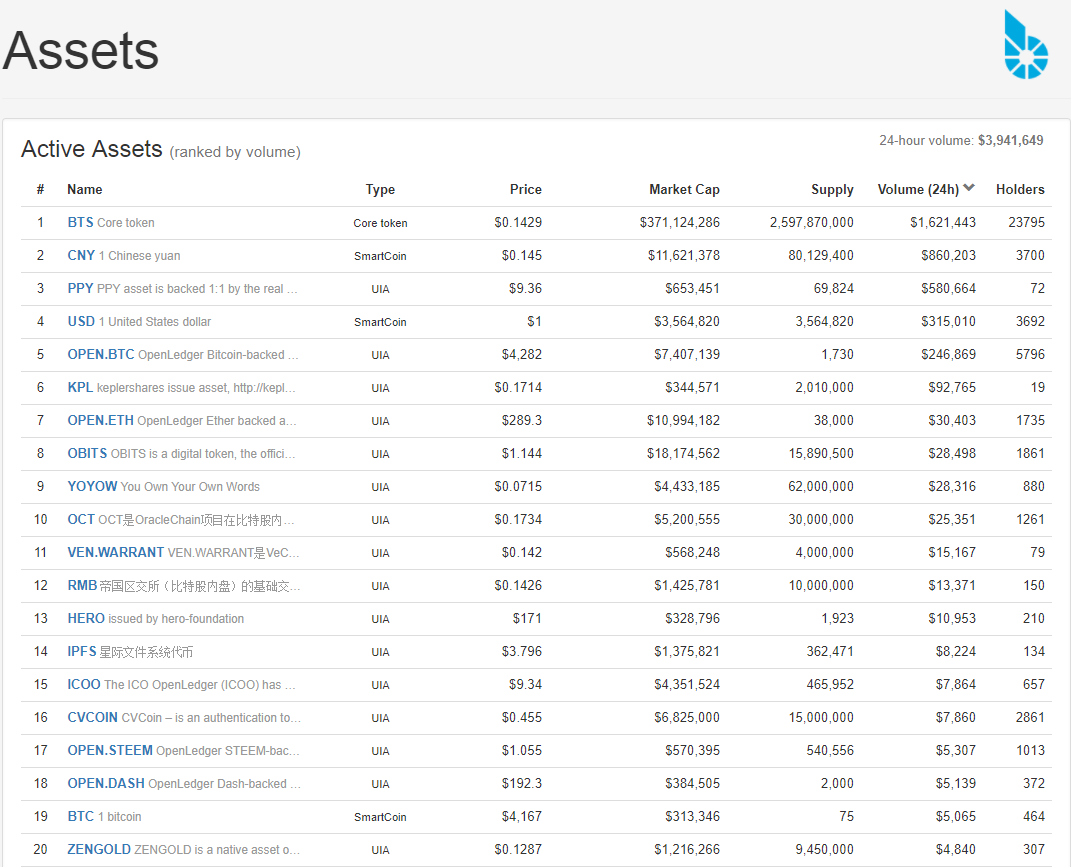
Task: Open the HERO asset link
Action: click(x=86, y=618)
